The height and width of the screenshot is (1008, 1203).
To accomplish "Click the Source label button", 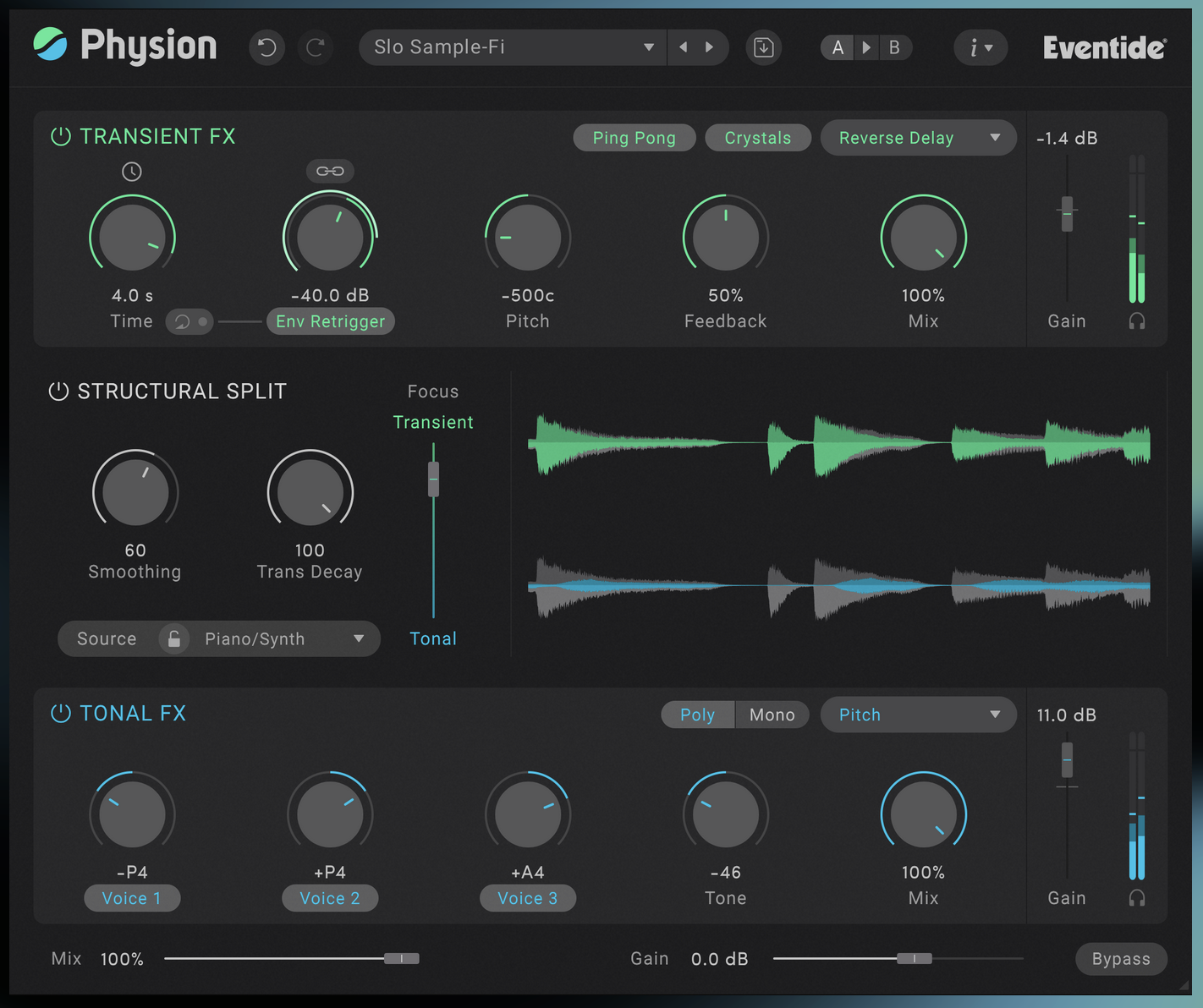I will click(x=107, y=638).
